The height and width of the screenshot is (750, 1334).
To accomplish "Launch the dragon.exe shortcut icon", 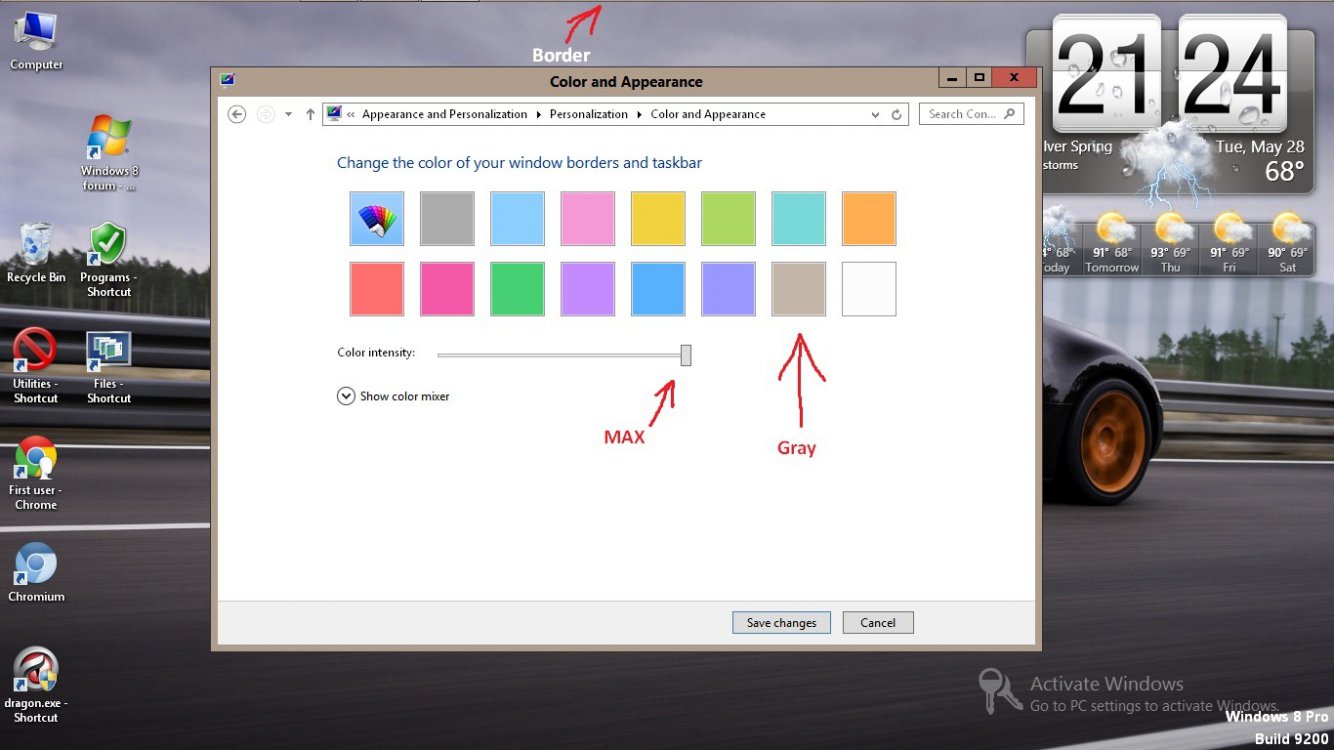I will click(x=36, y=685).
